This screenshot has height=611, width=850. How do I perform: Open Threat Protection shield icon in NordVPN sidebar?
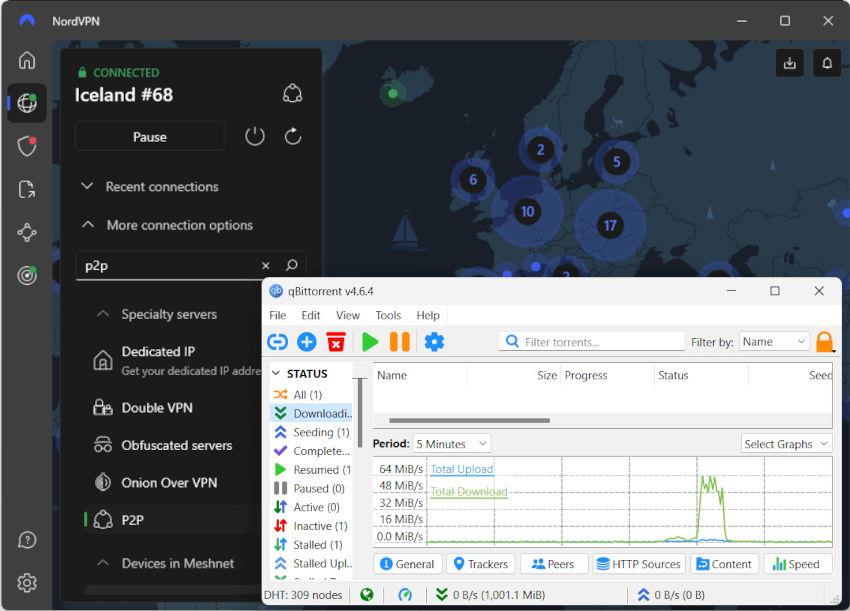pos(27,146)
